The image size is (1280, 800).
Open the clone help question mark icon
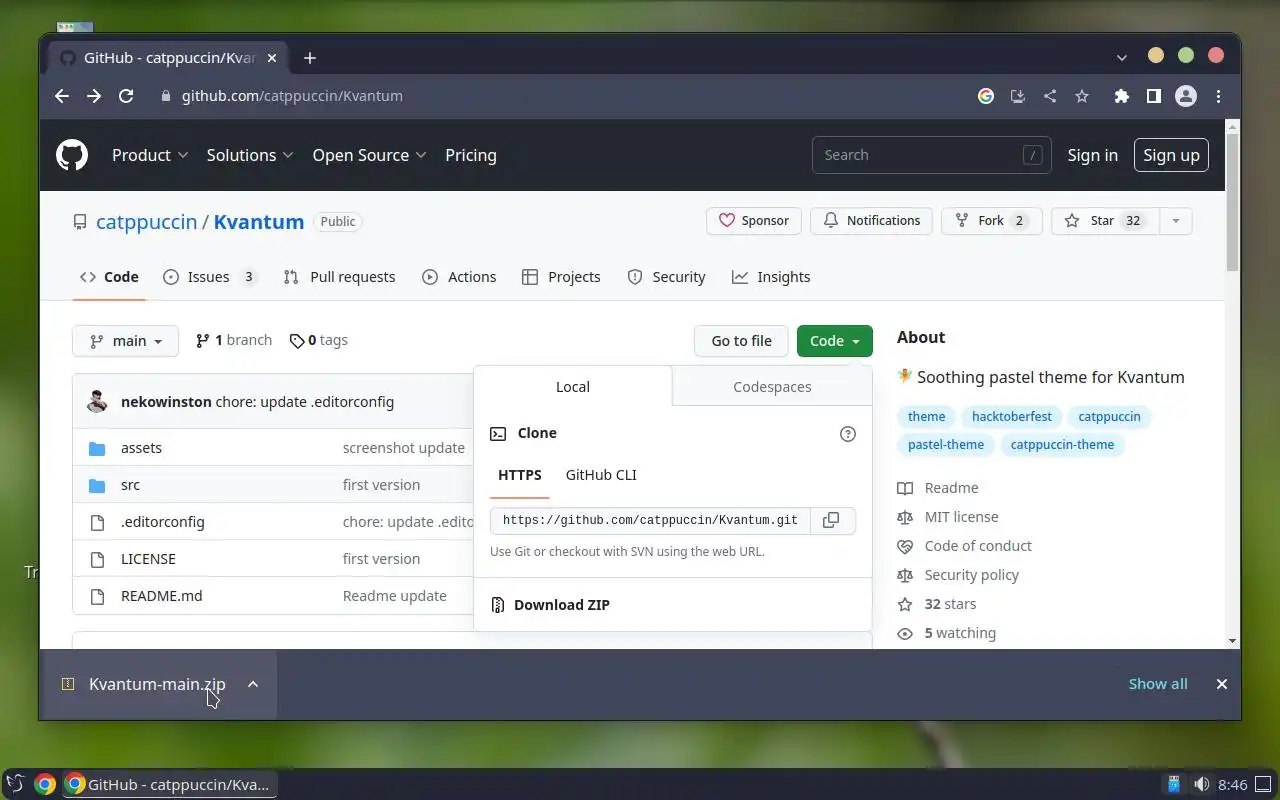848,433
